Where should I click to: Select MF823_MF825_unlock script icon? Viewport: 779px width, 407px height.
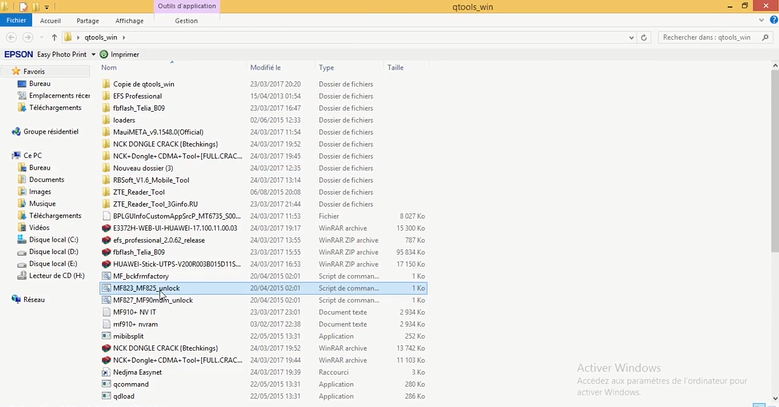coord(106,288)
